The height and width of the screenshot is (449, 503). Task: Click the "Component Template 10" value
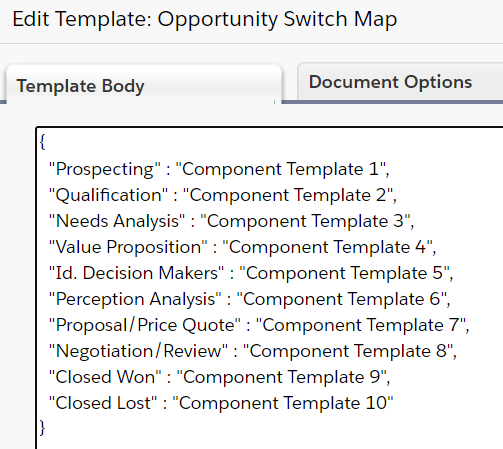pyautogui.click(x=283, y=403)
